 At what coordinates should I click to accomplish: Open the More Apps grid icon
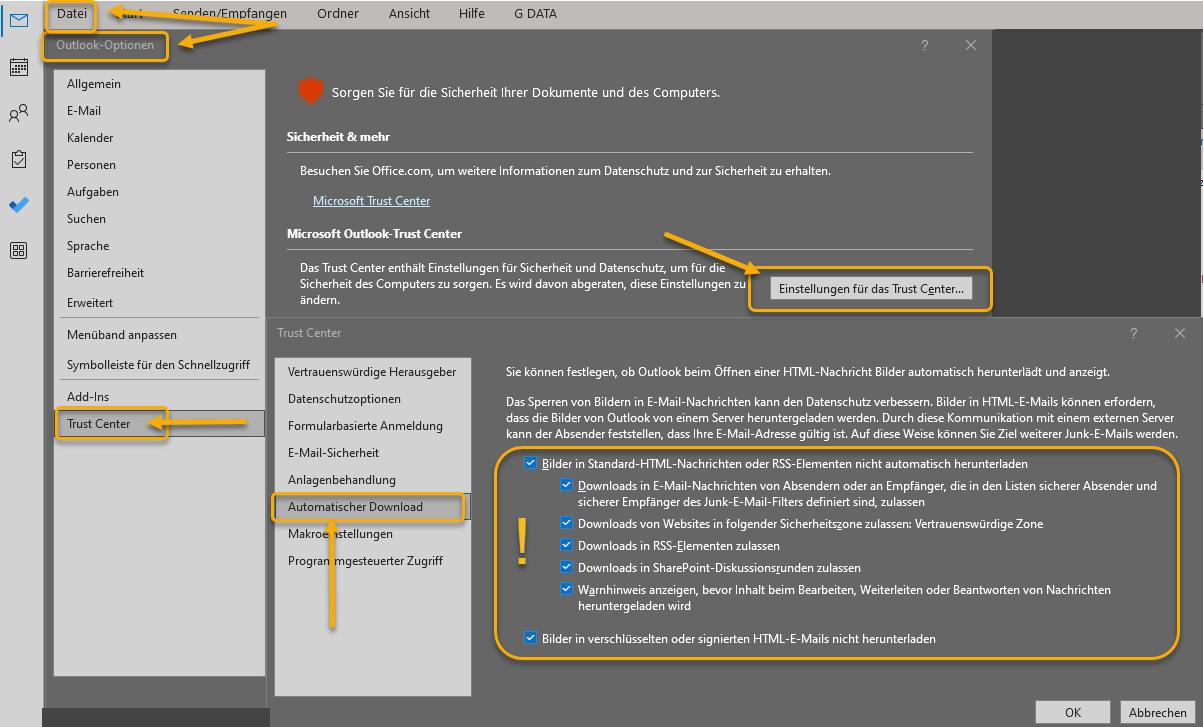18,251
